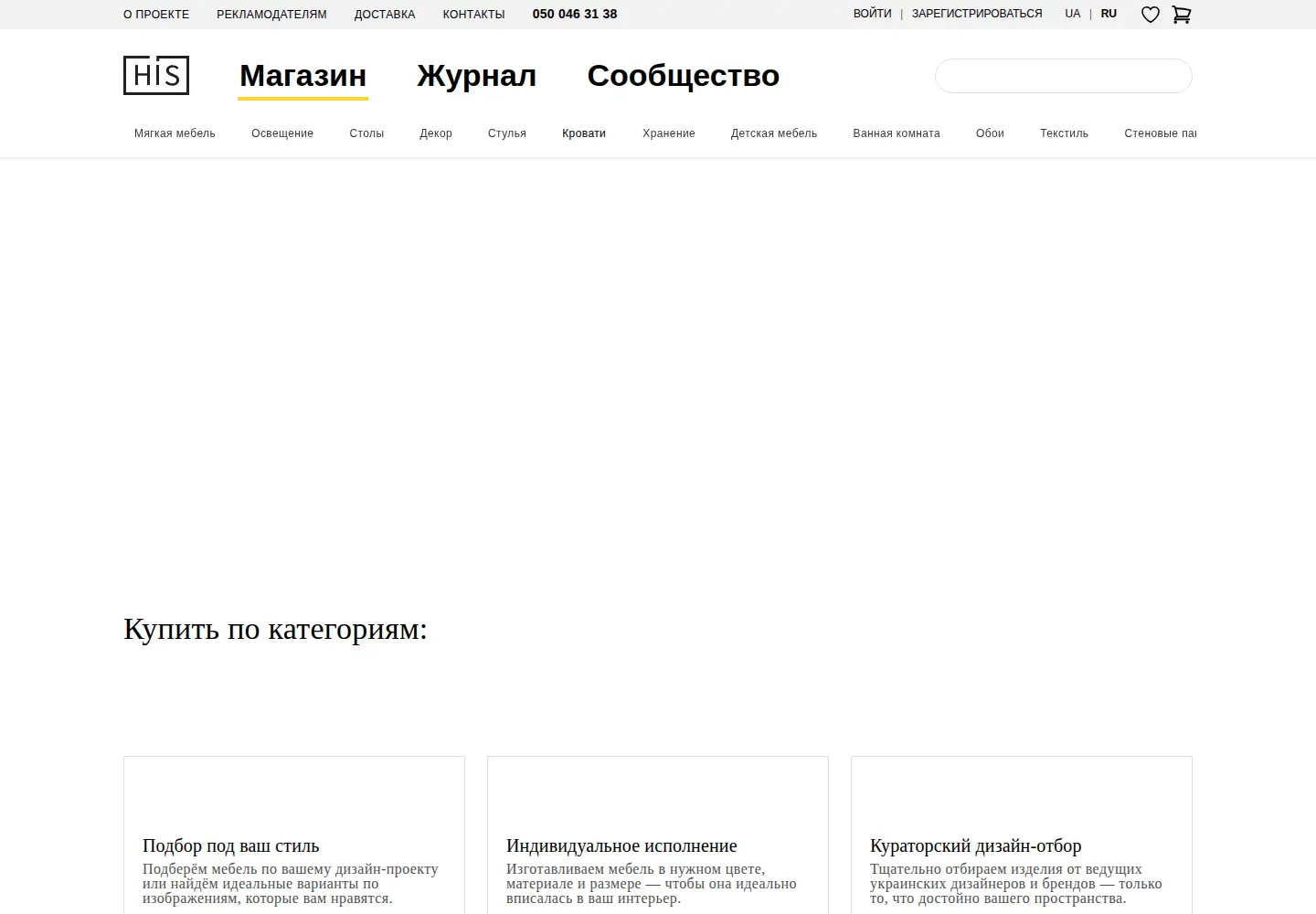
Task: Open Контакты link
Action: tap(473, 15)
